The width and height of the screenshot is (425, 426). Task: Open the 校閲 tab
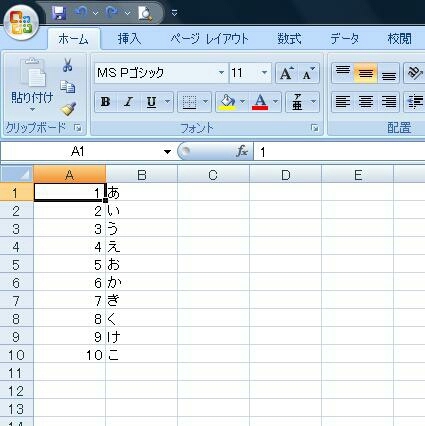[x=399, y=39]
